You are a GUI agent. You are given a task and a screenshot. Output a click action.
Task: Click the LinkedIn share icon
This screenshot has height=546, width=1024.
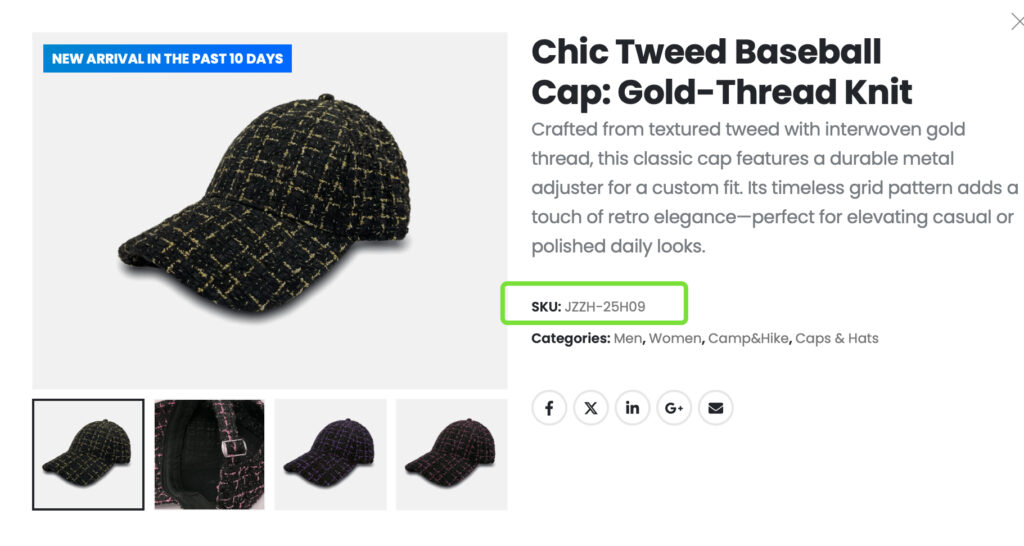pos(632,408)
